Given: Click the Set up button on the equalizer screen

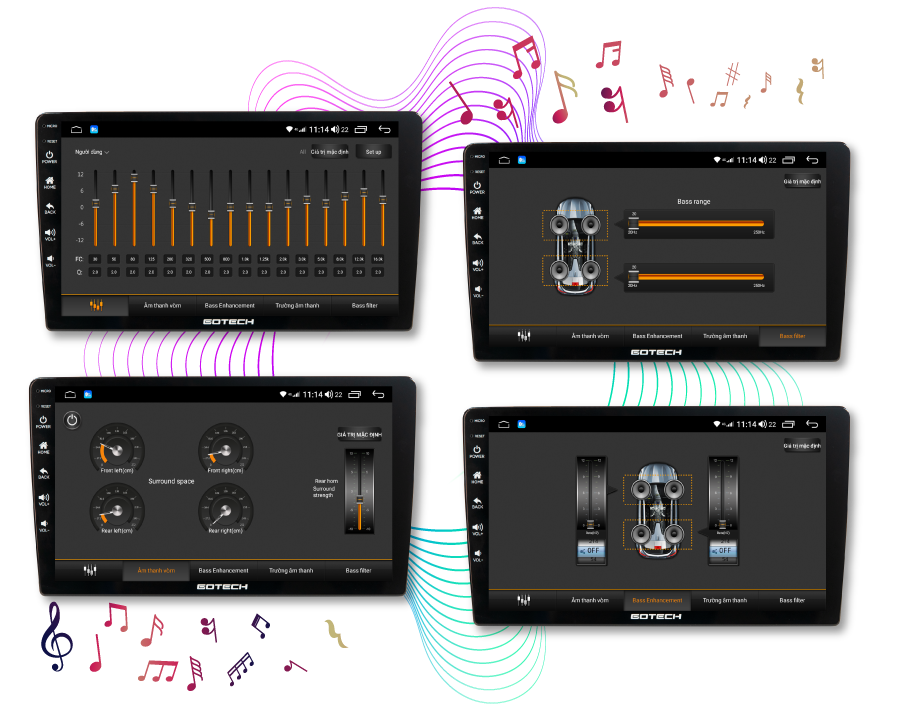Looking at the screenshot, I should [x=373, y=152].
